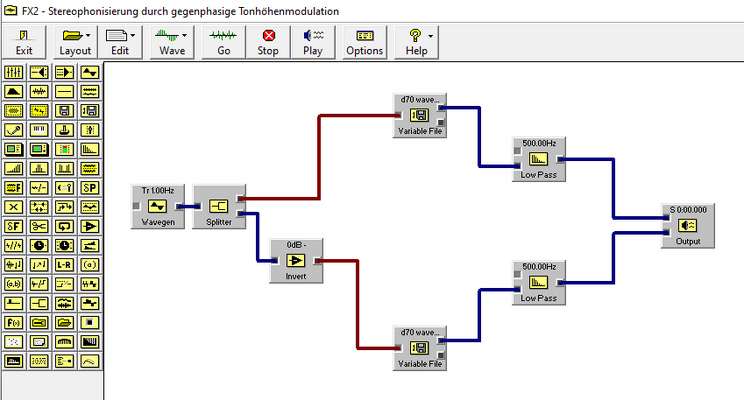Pick the black stop square icon in the palette
This screenshot has height=400, width=744.
point(90,323)
